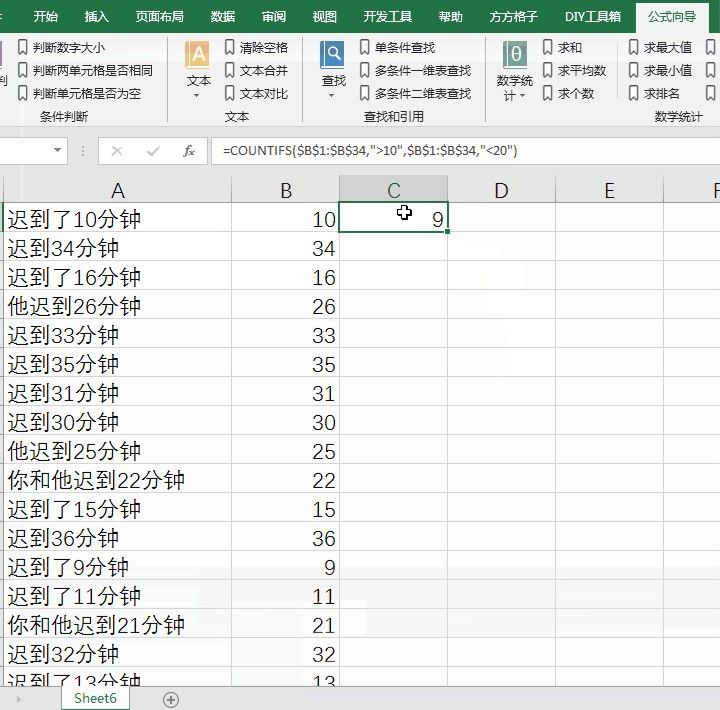Image resolution: width=720 pixels, height=710 pixels.
Task: Select 判断数字大小 function
Action: [x=61, y=47]
